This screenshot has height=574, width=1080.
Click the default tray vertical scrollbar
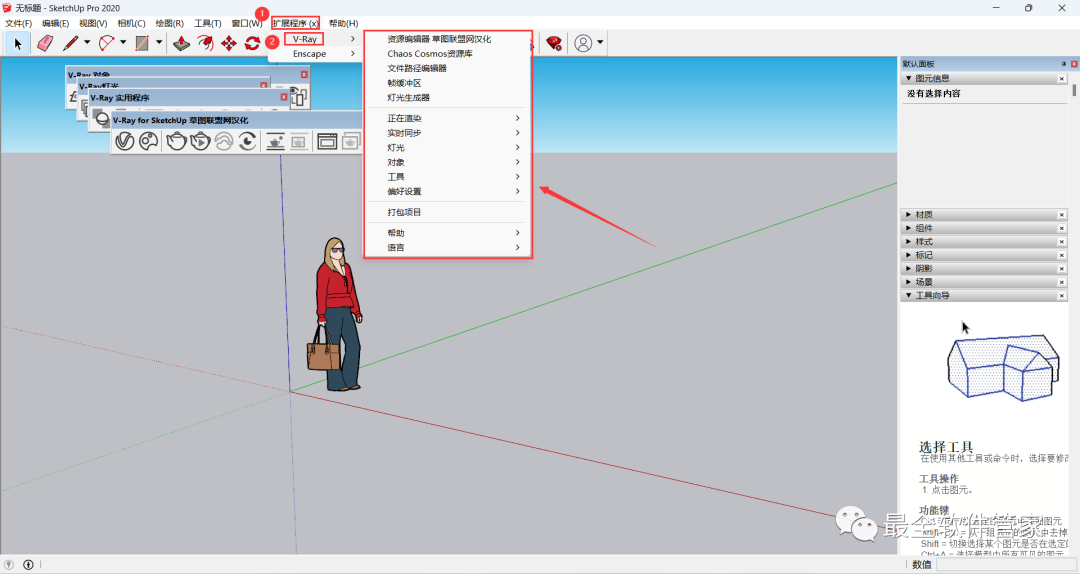tap(1074, 90)
